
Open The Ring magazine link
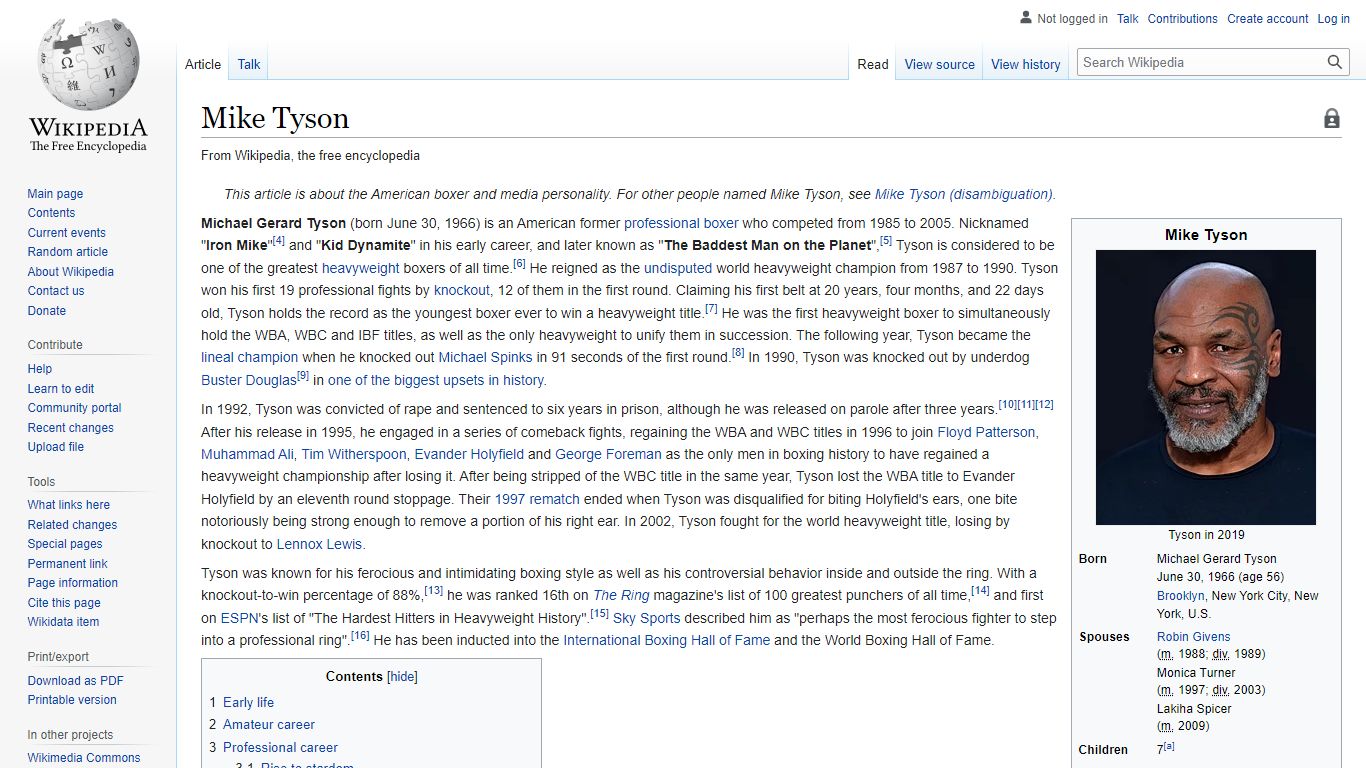pos(621,595)
